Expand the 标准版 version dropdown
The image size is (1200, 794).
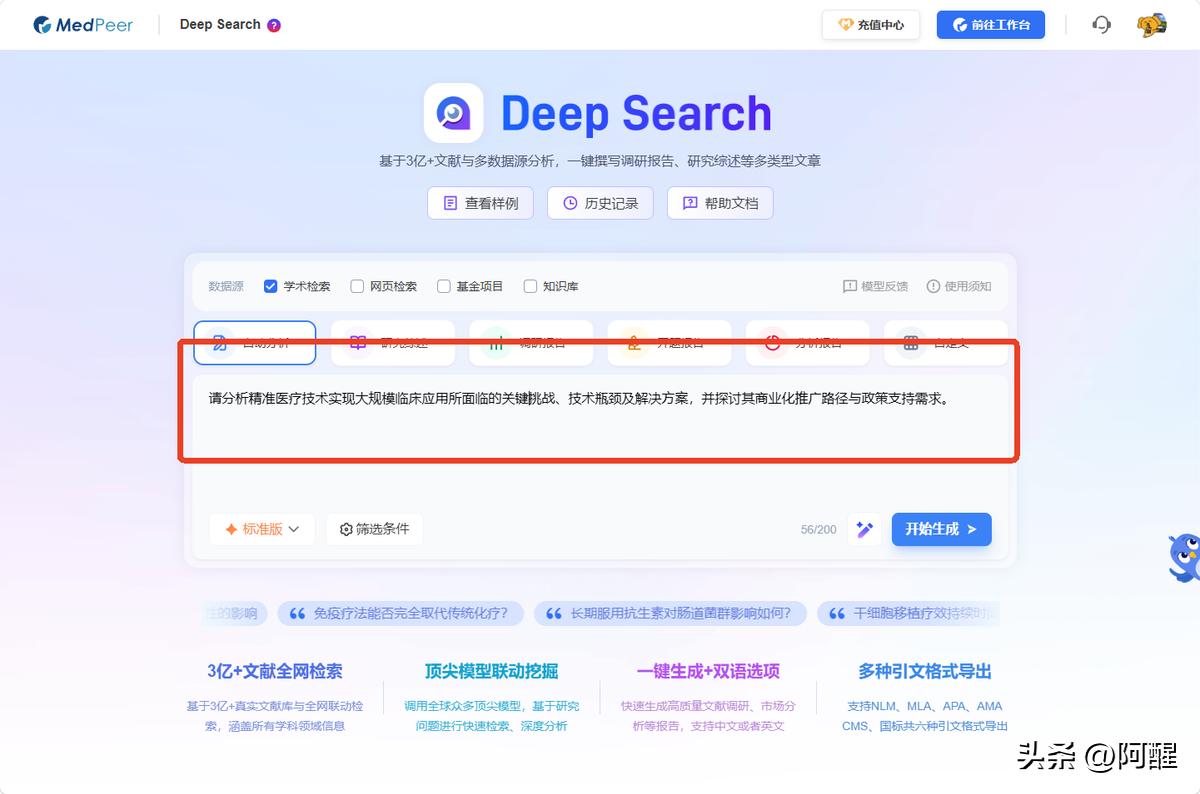pos(262,529)
